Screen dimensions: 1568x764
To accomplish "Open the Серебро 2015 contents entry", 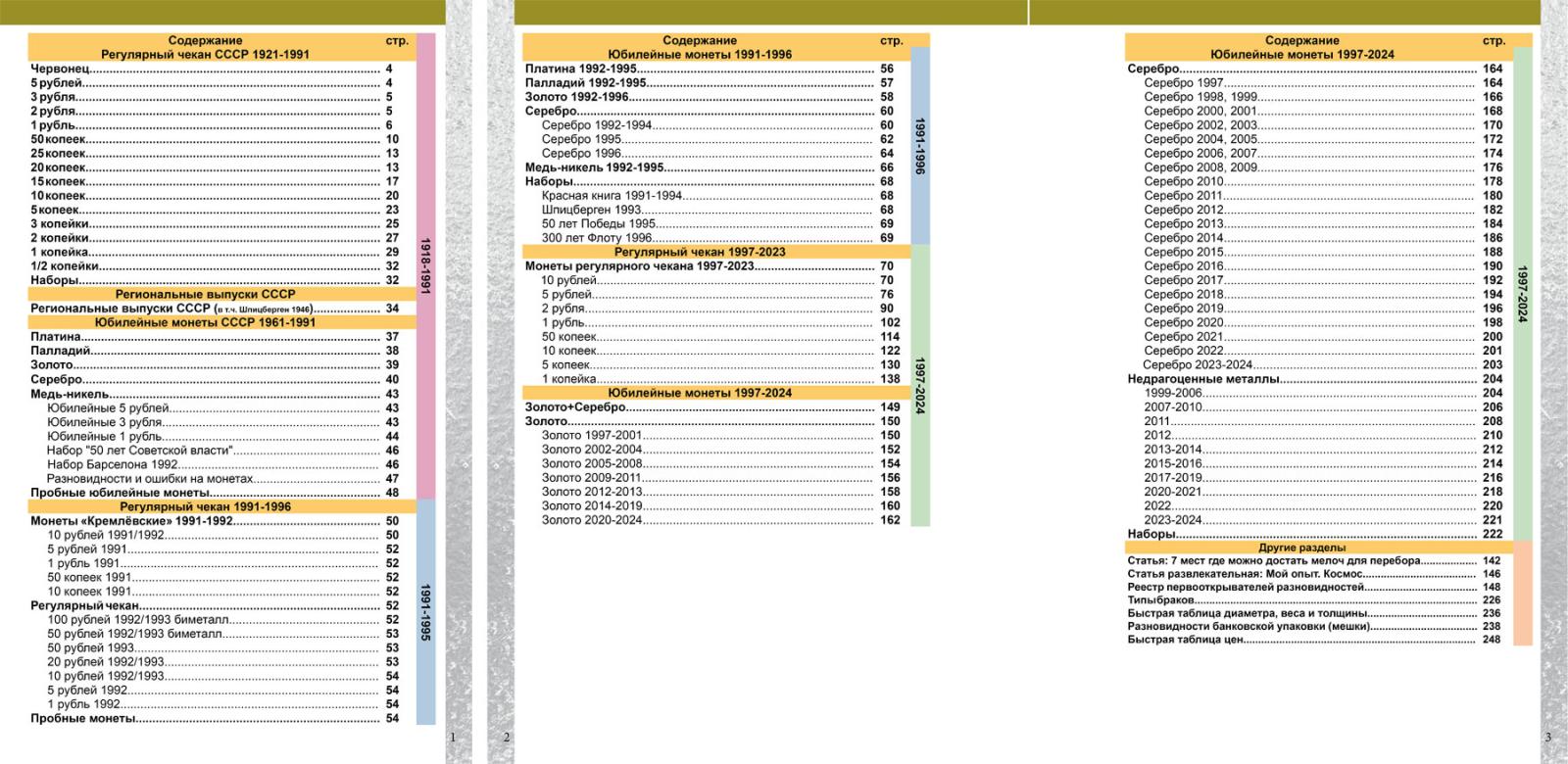I will pos(1184,252).
